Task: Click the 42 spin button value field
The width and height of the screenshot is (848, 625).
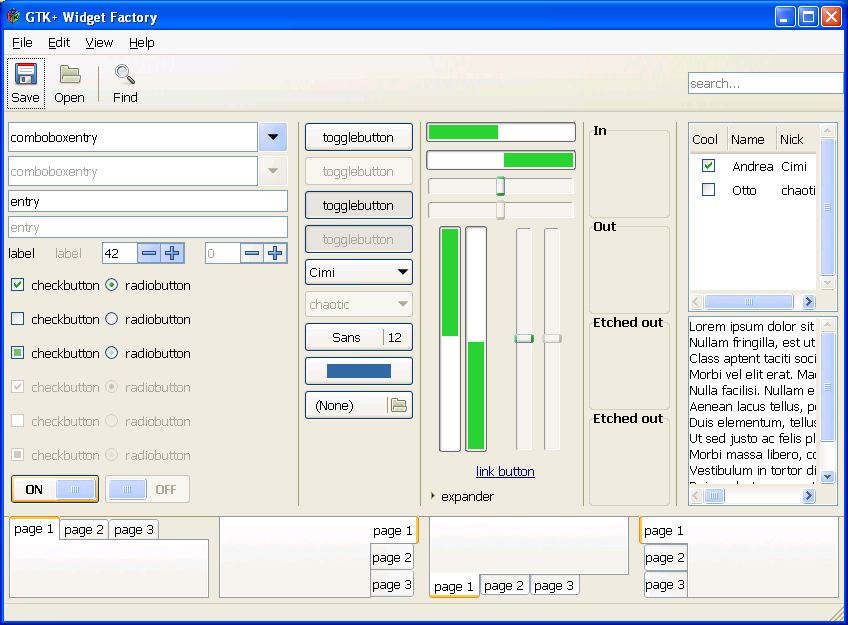Action: coord(120,253)
